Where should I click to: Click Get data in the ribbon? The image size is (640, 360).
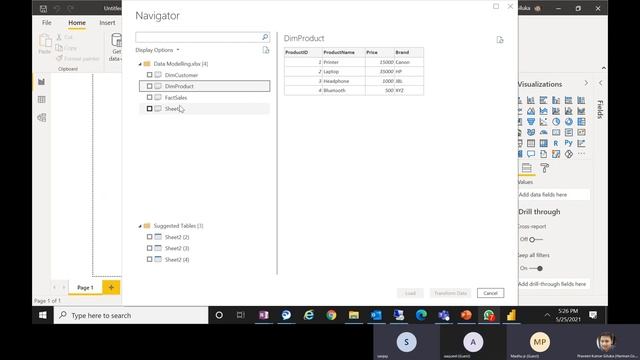pyautogui.click(x=116, y=47)
